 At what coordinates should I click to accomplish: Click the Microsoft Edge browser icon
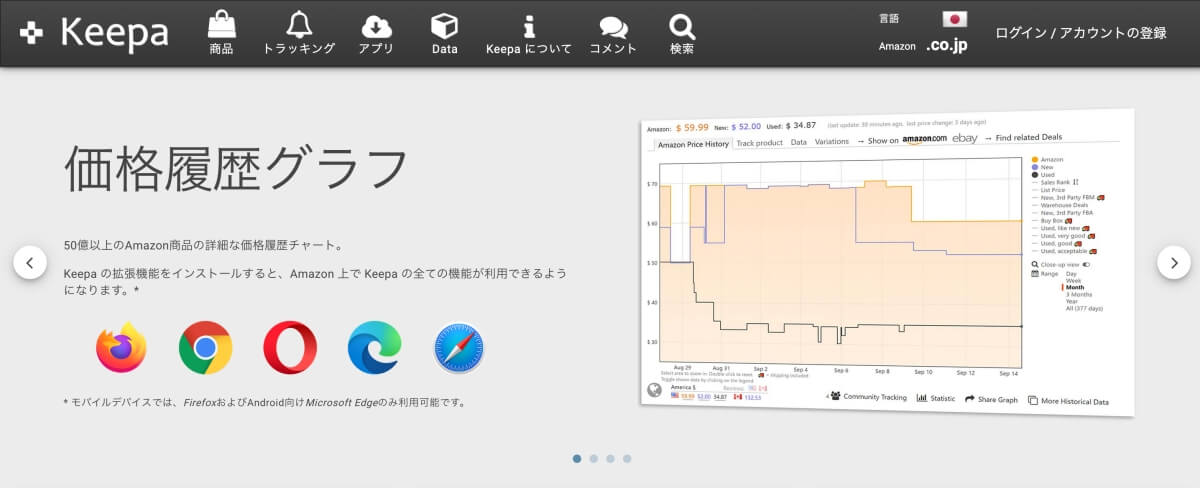(x=374, y=347)
